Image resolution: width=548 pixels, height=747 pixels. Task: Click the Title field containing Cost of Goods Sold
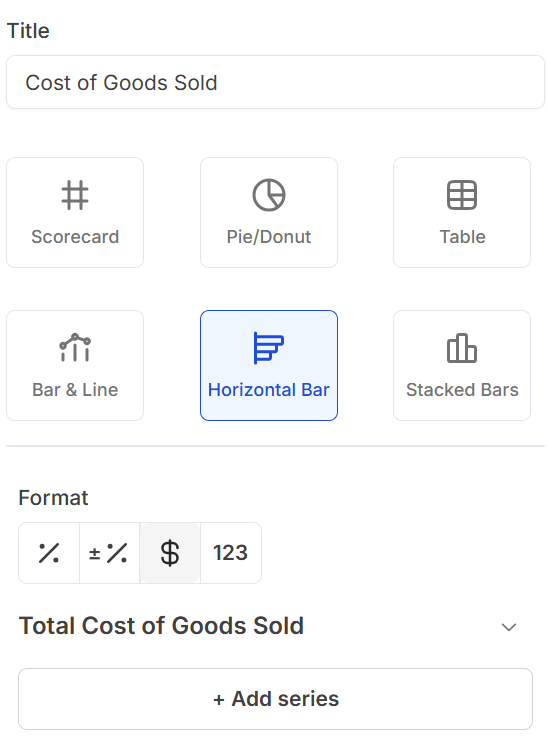pos(275,82)
